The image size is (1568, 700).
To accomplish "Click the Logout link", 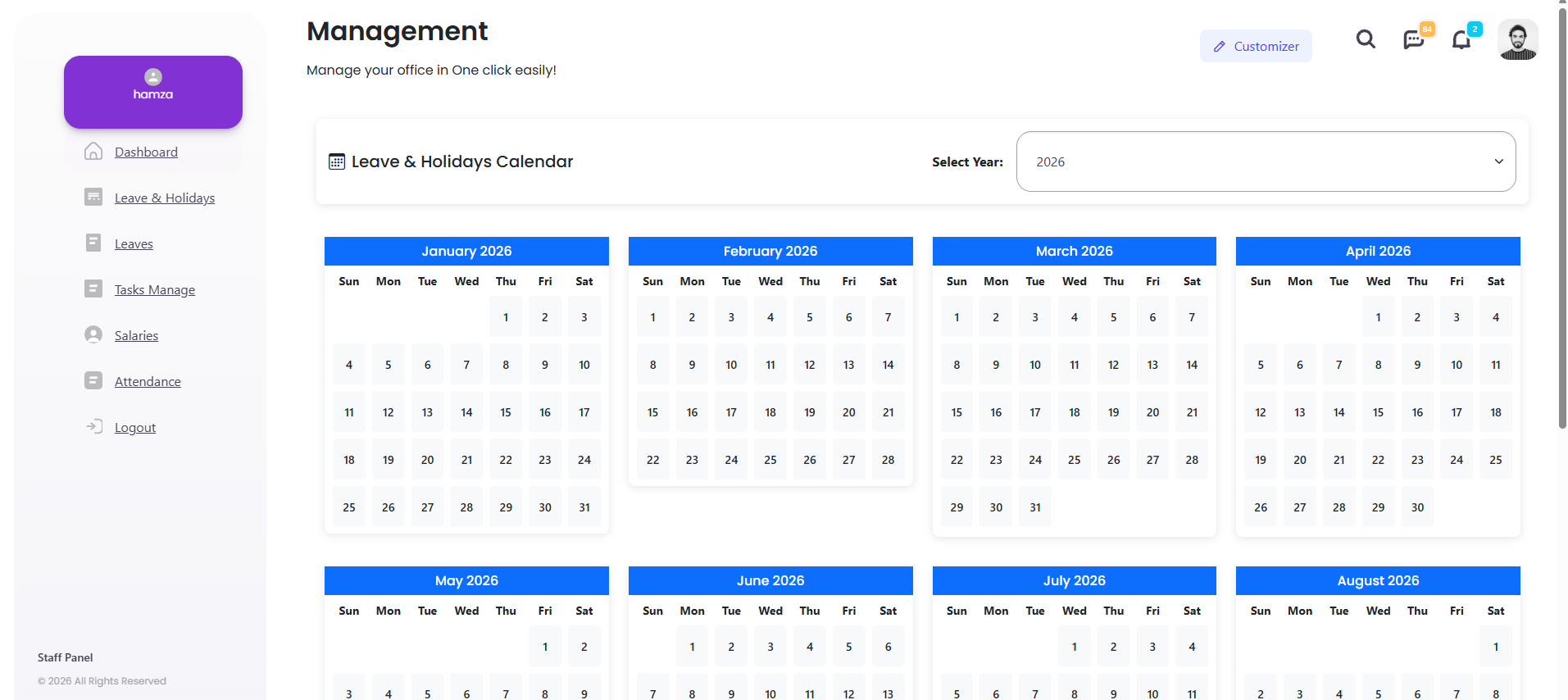I will pos(135,427).
